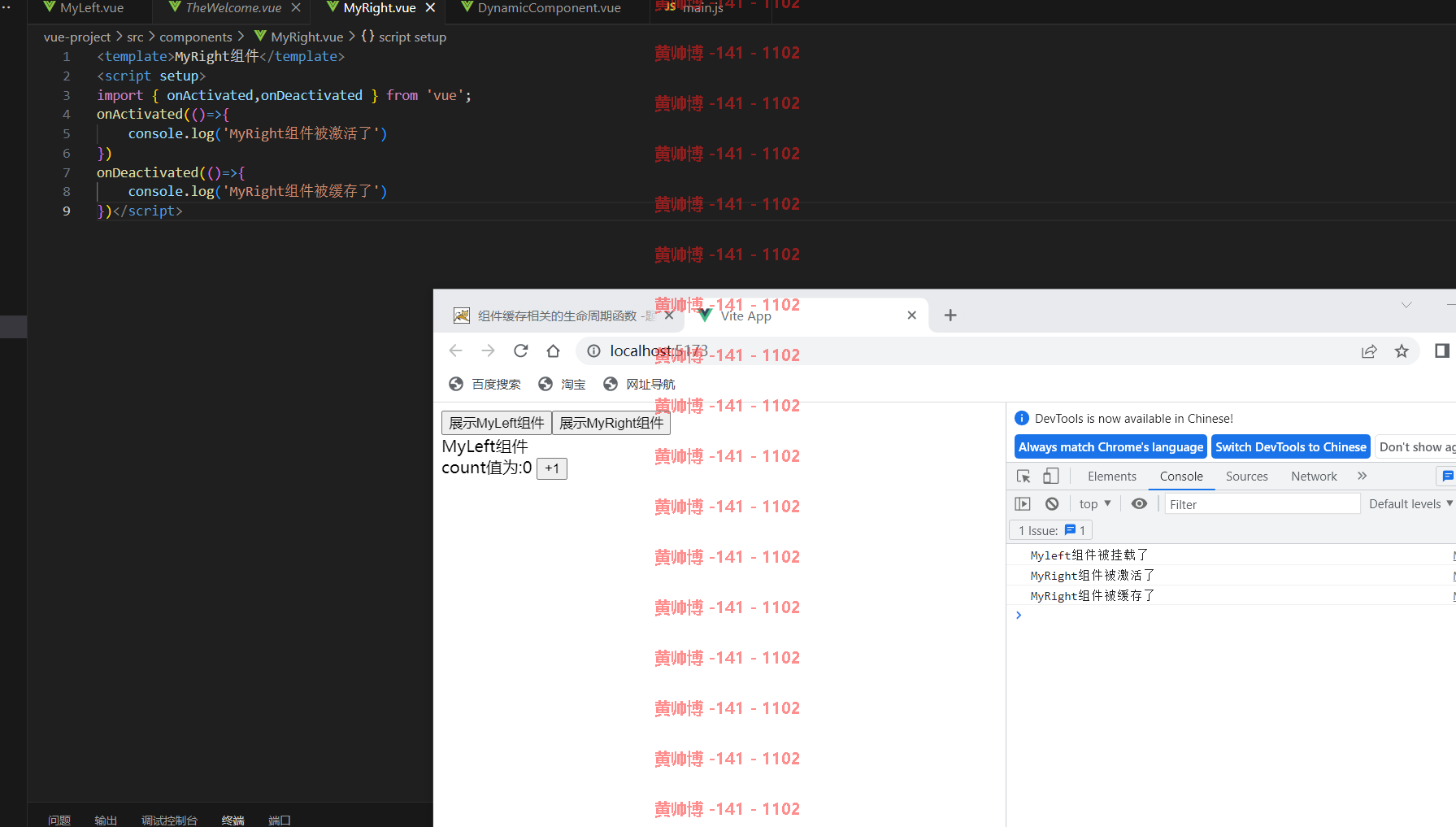Image resolution: width=1456 pixels, height=827 pixels.
Task: View site information icon in address bar
Action: (594, 350)
